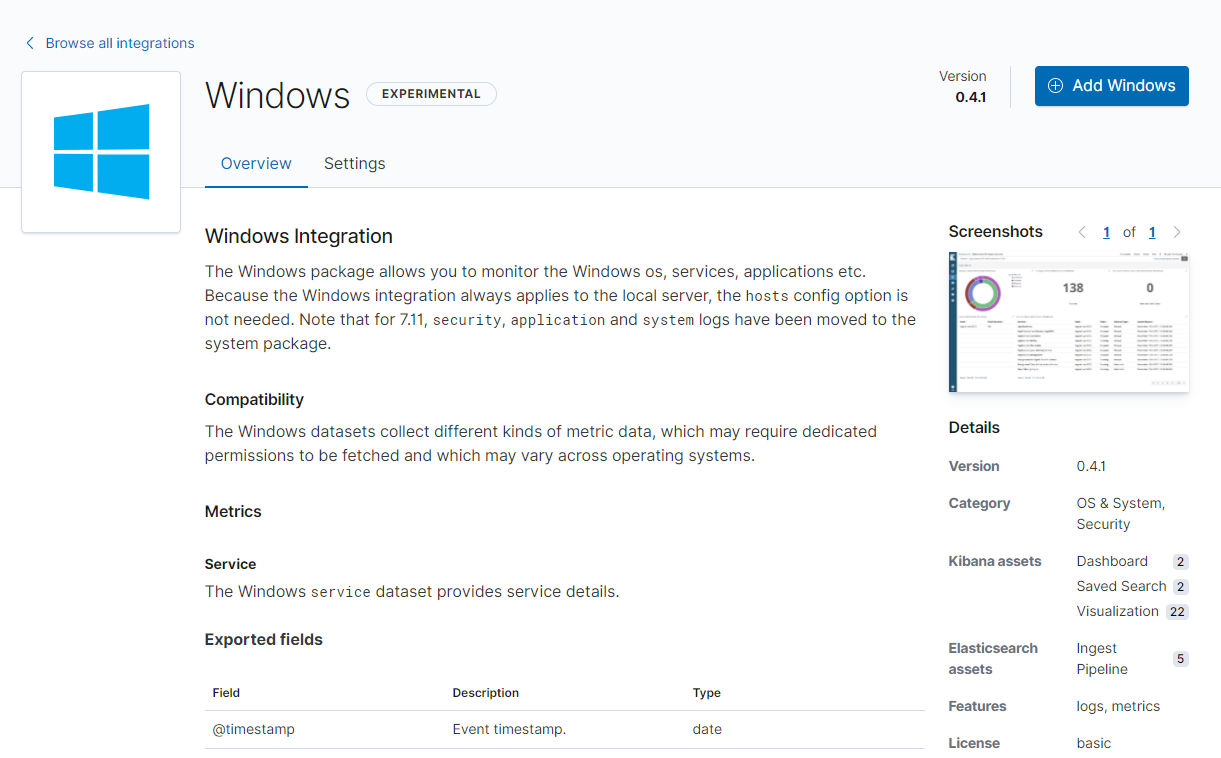Open the Saved Search assets link
Screen dimensions: 1221x758
point(1122,586)
